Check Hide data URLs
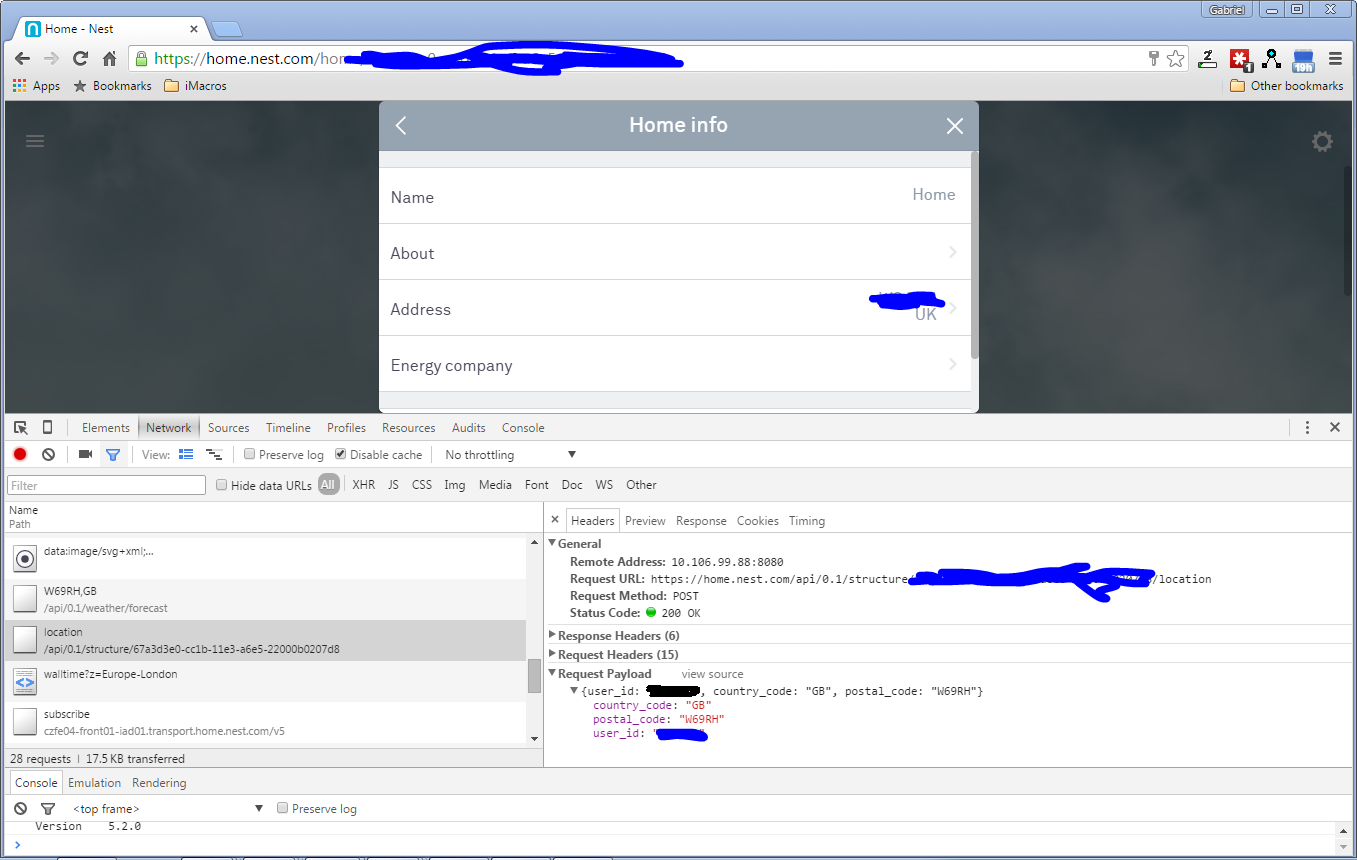1357x860 pixels. [x=222, y=485]
